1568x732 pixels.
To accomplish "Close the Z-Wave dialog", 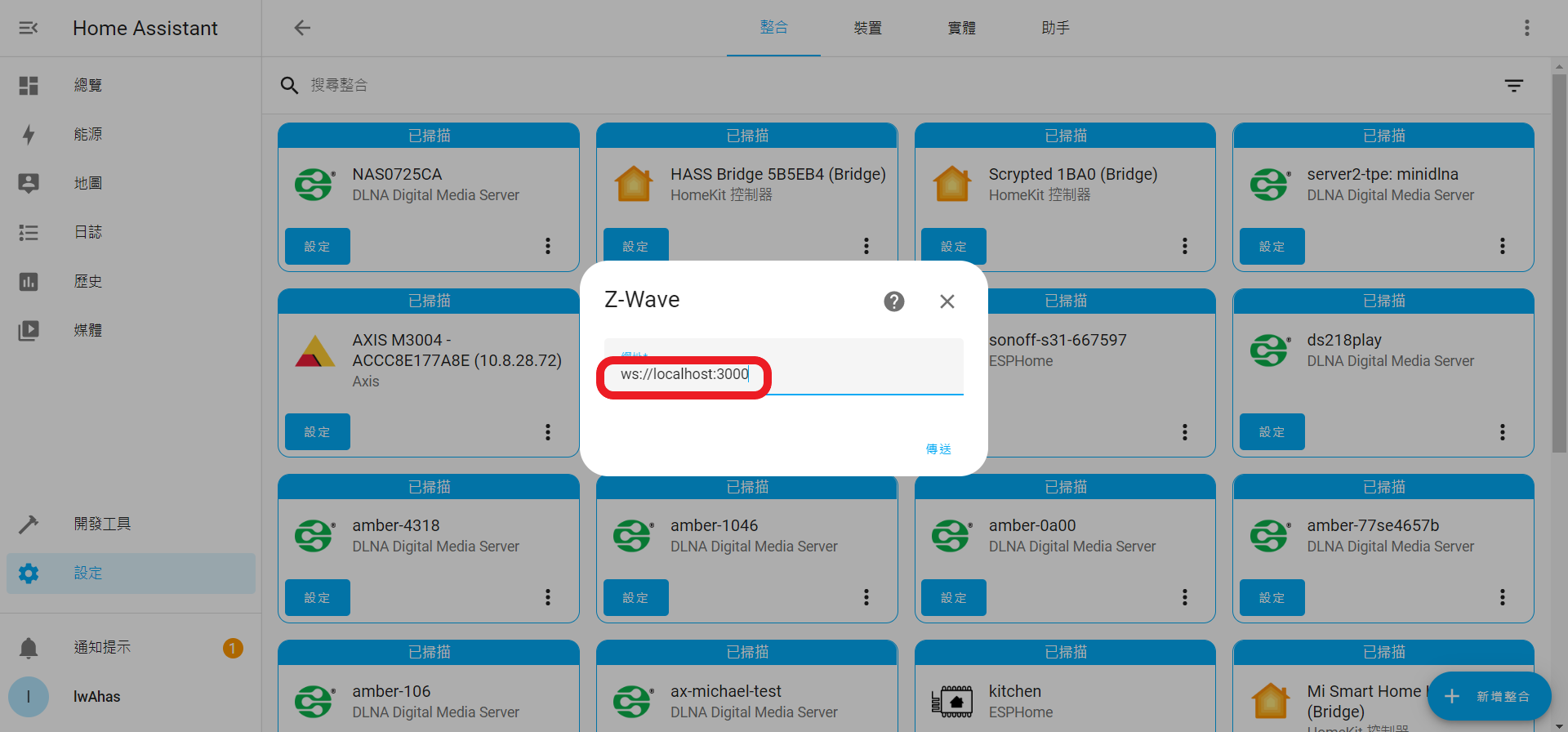I will 947,301.
